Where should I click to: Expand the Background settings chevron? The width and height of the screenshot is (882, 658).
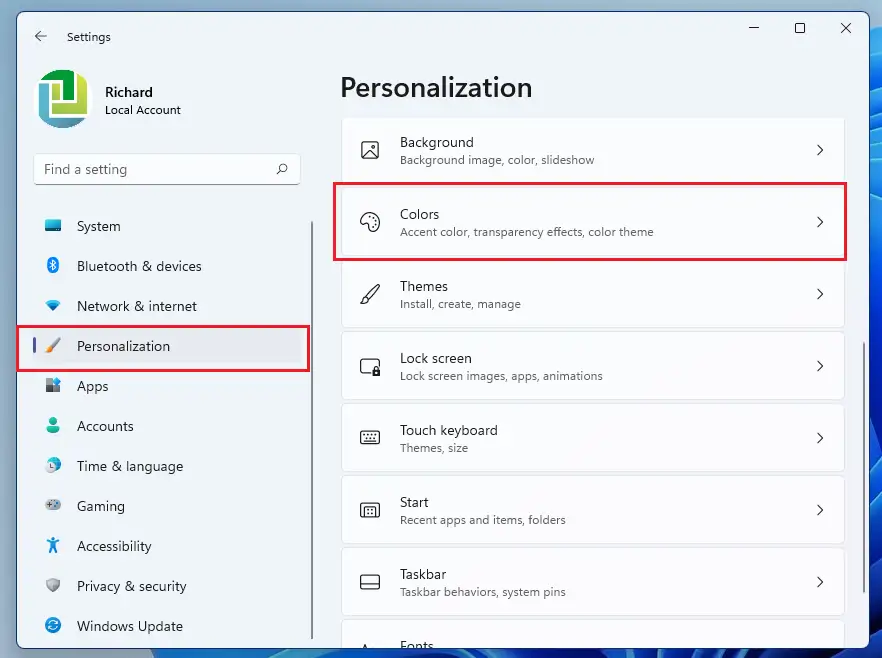(820, 150)
